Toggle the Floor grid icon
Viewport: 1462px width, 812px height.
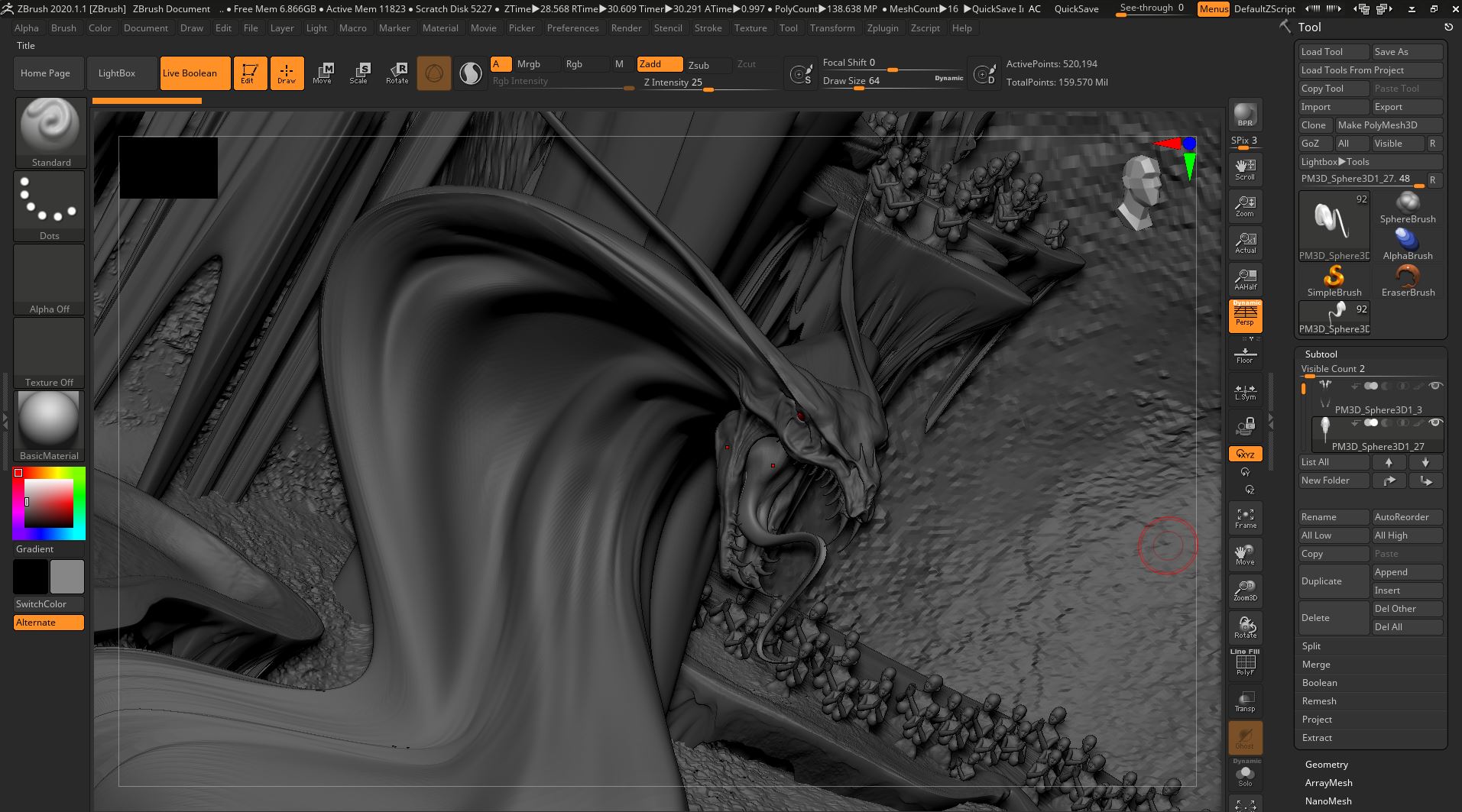(x=1245, y=354)
